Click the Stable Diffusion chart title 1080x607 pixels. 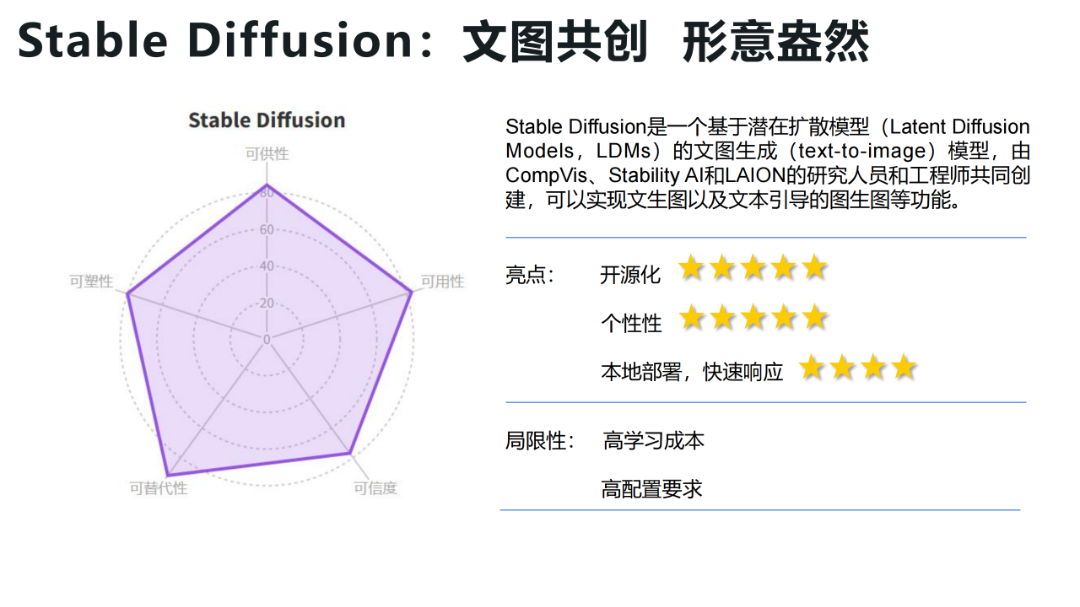click(x=267, y=120)
